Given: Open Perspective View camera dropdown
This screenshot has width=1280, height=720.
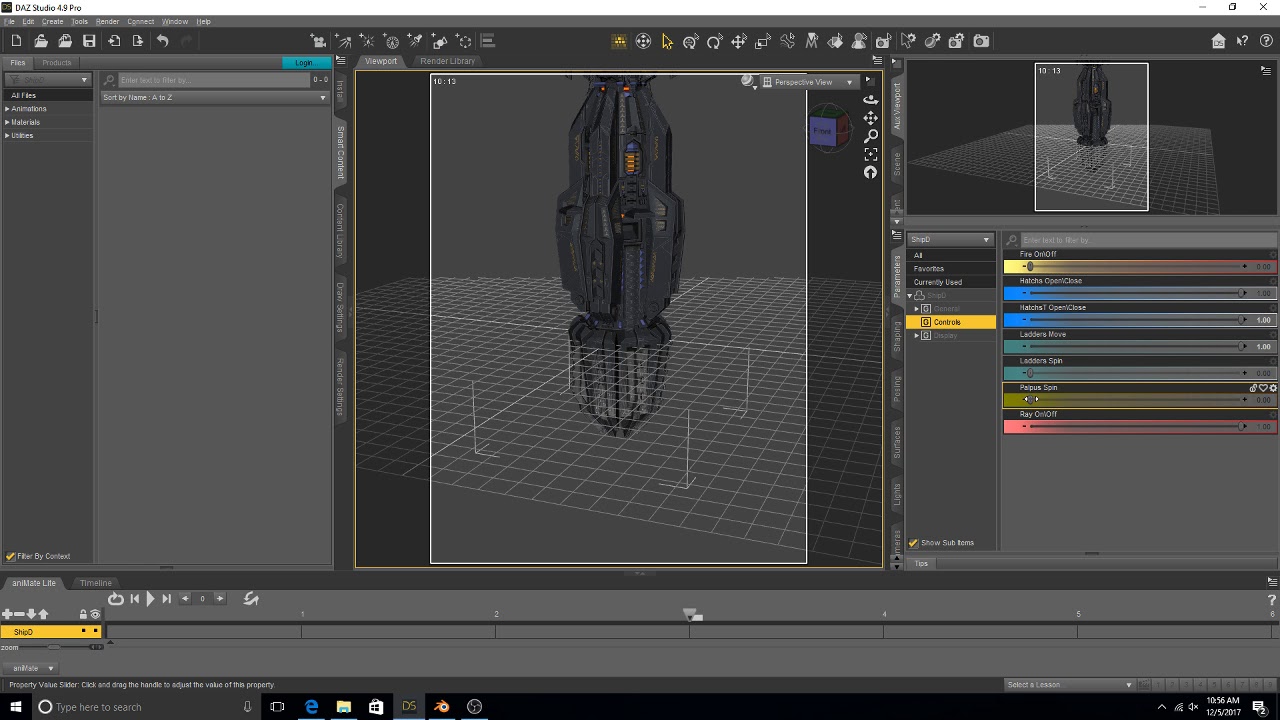Looking at the screenshot, I should tap(810, 82).
